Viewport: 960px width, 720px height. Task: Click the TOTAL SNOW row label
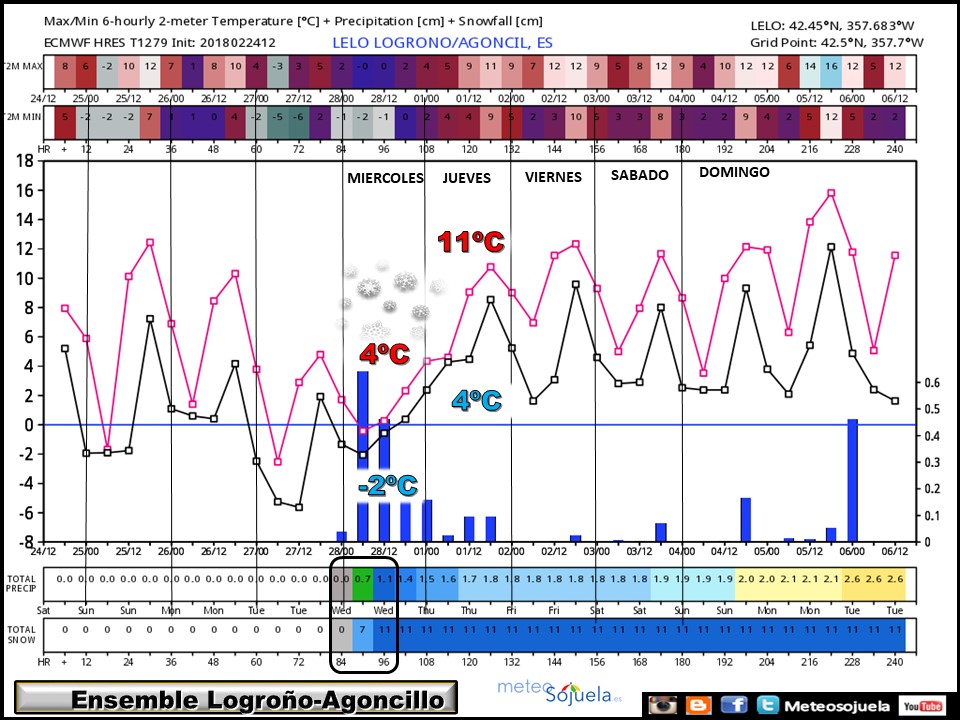click(x=21, y=634)
